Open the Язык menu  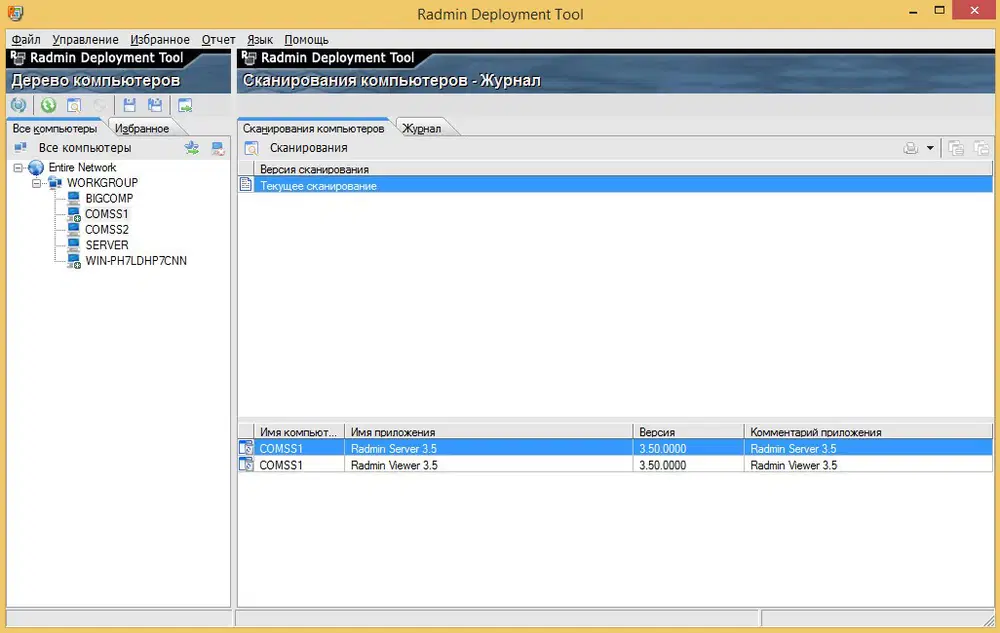coord(260,39)
